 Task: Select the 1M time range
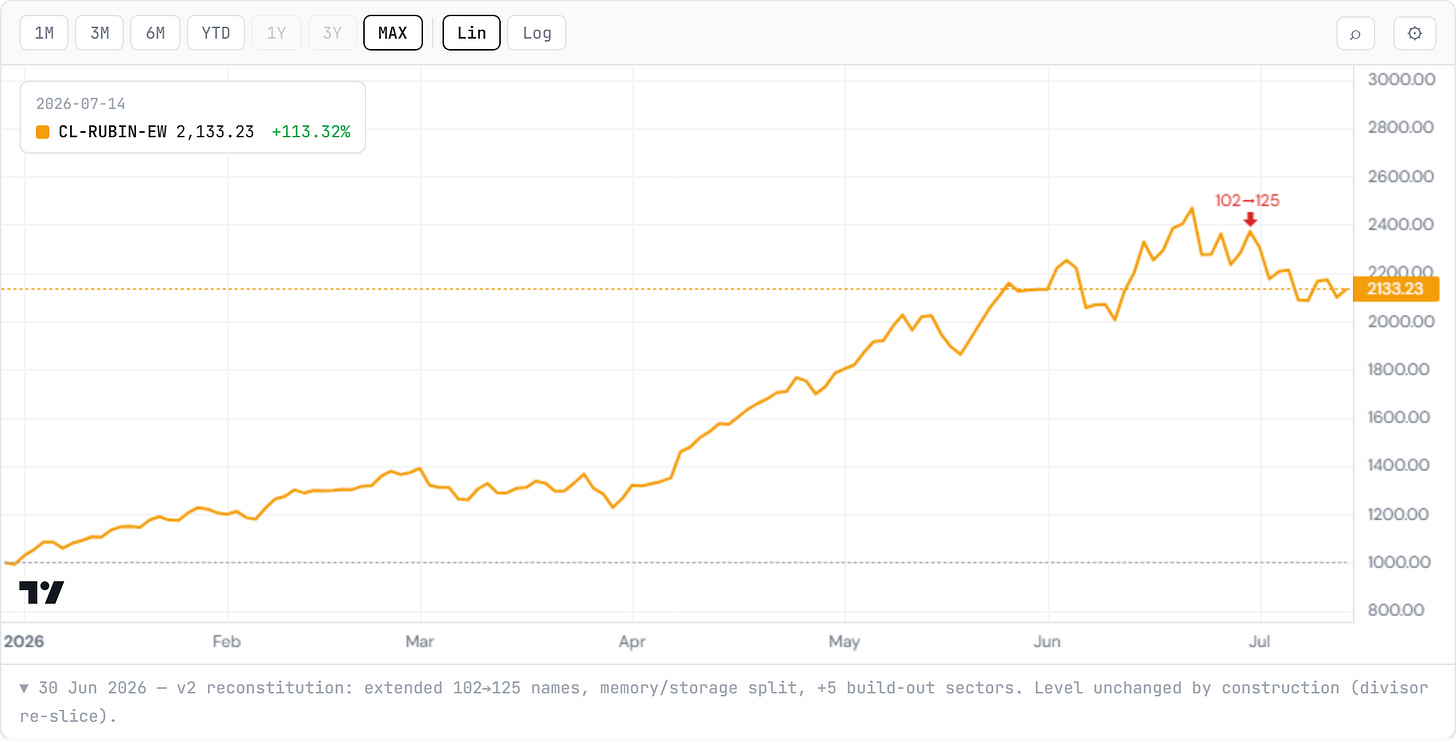pos(44,33)
